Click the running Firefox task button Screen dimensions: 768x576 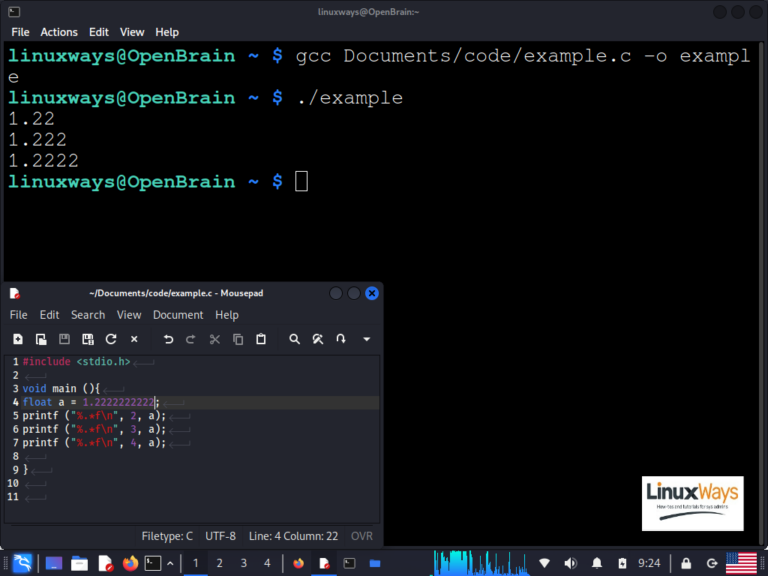pyautogui.click(x=298, y=563)
